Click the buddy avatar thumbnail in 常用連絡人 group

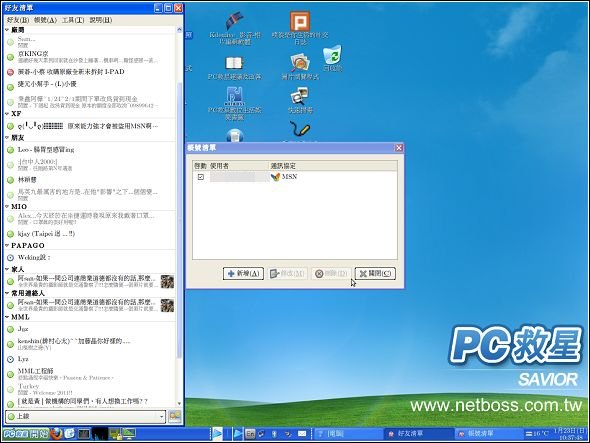pyautogui.click(x=167, y=305)
